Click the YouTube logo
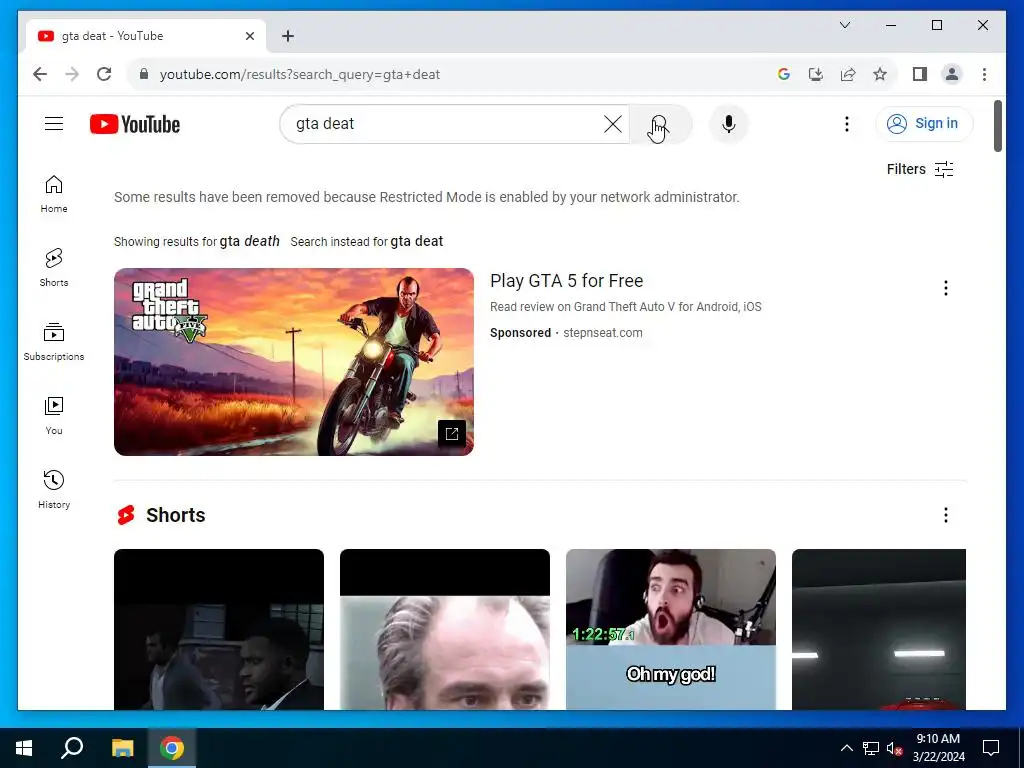 pos(135,124)
